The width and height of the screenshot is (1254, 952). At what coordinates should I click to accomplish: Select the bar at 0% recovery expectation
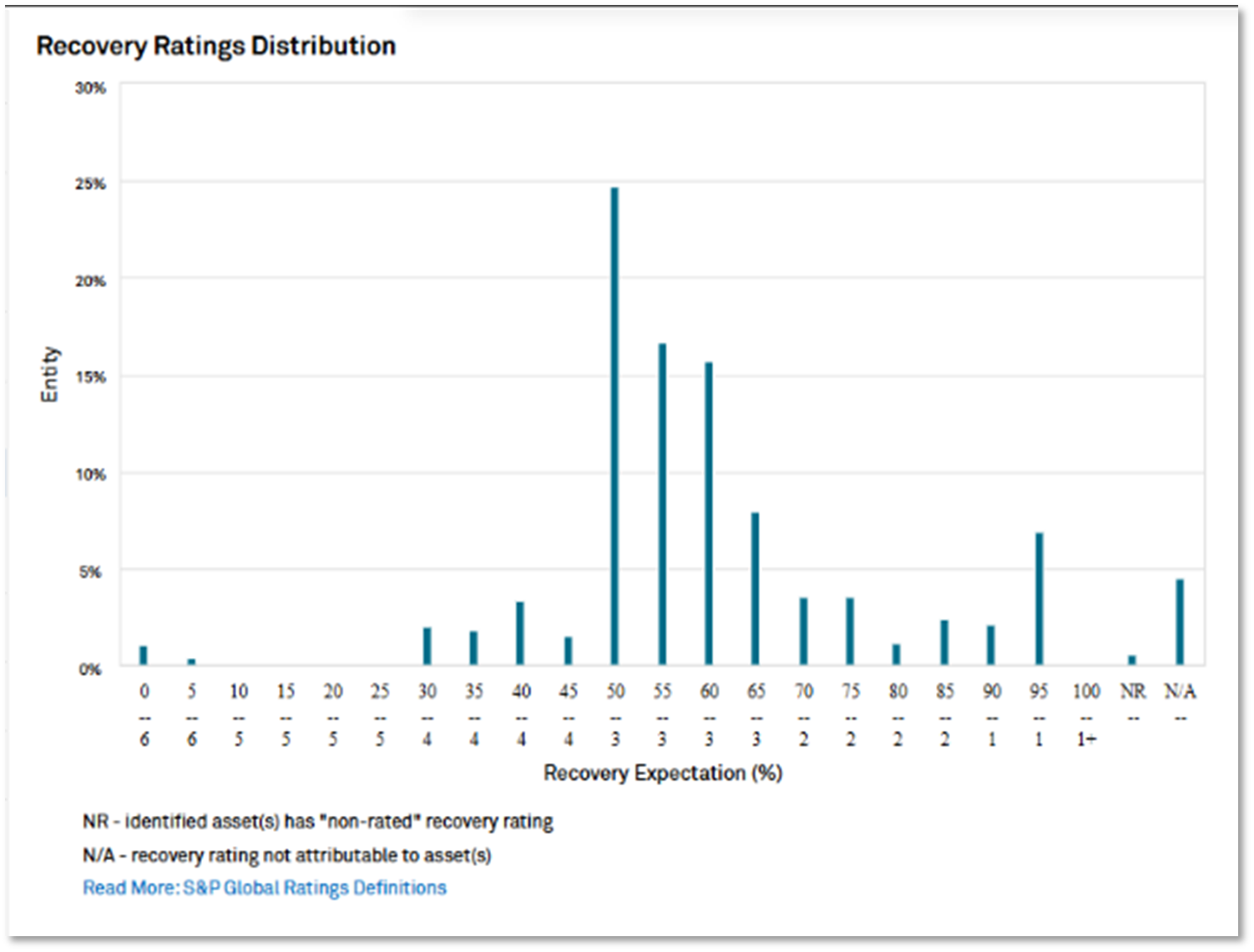pos(144,656)
